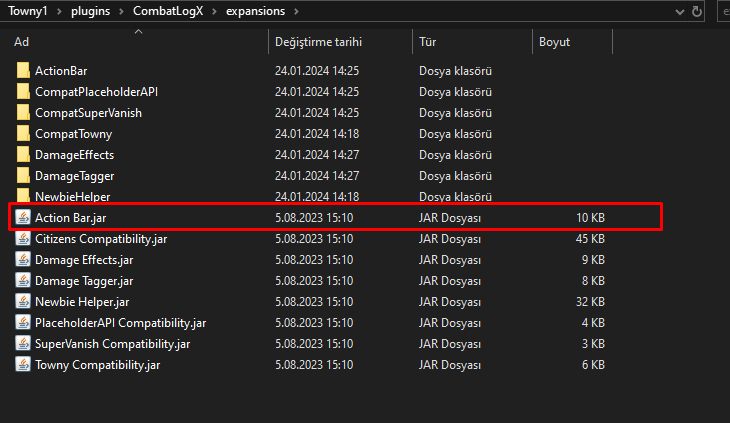Select the Citizens Compatibility.jar file name

point(101,238)
